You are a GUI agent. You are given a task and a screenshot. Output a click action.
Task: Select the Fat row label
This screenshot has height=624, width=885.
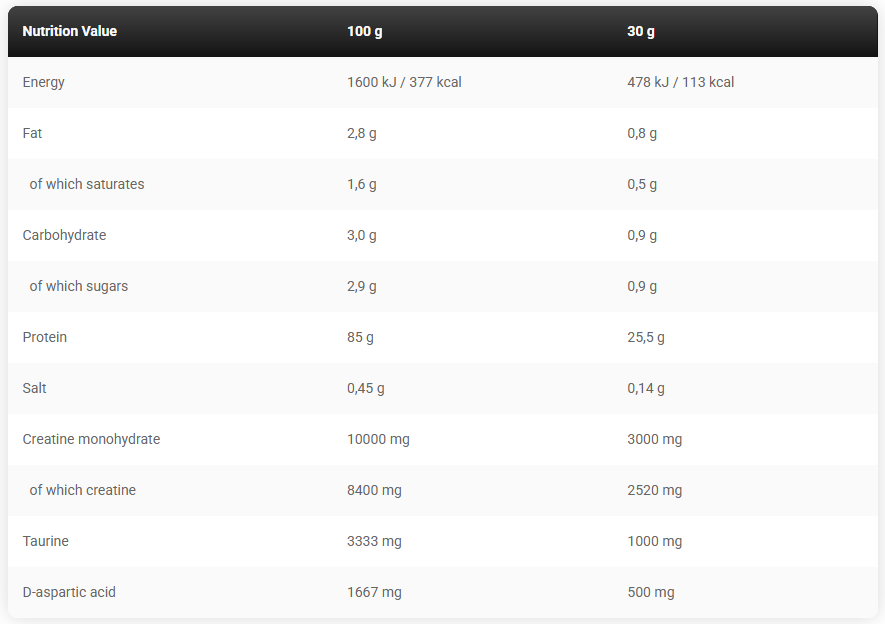coord(33,133)
